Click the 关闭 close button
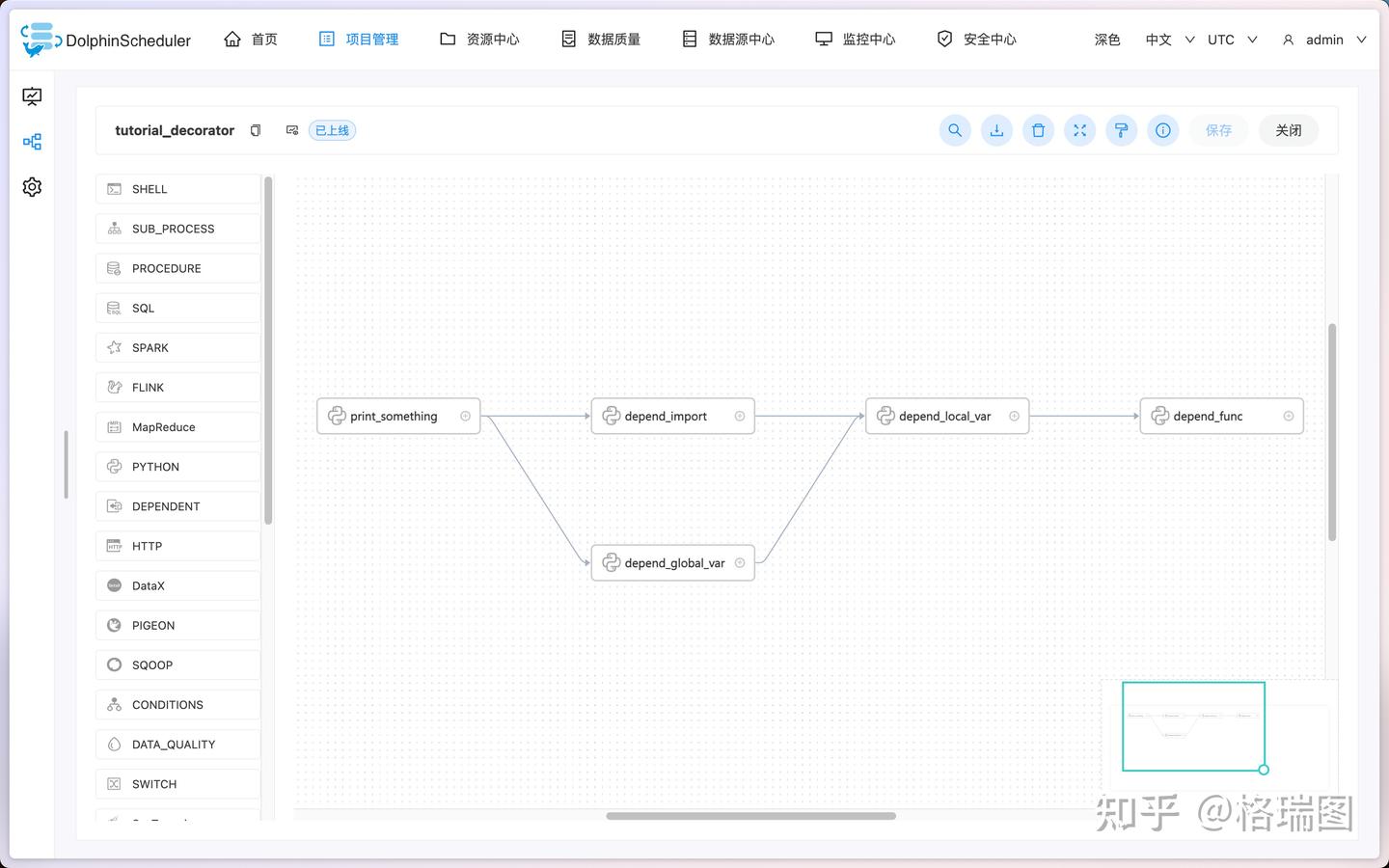 tap(1289, 130)
